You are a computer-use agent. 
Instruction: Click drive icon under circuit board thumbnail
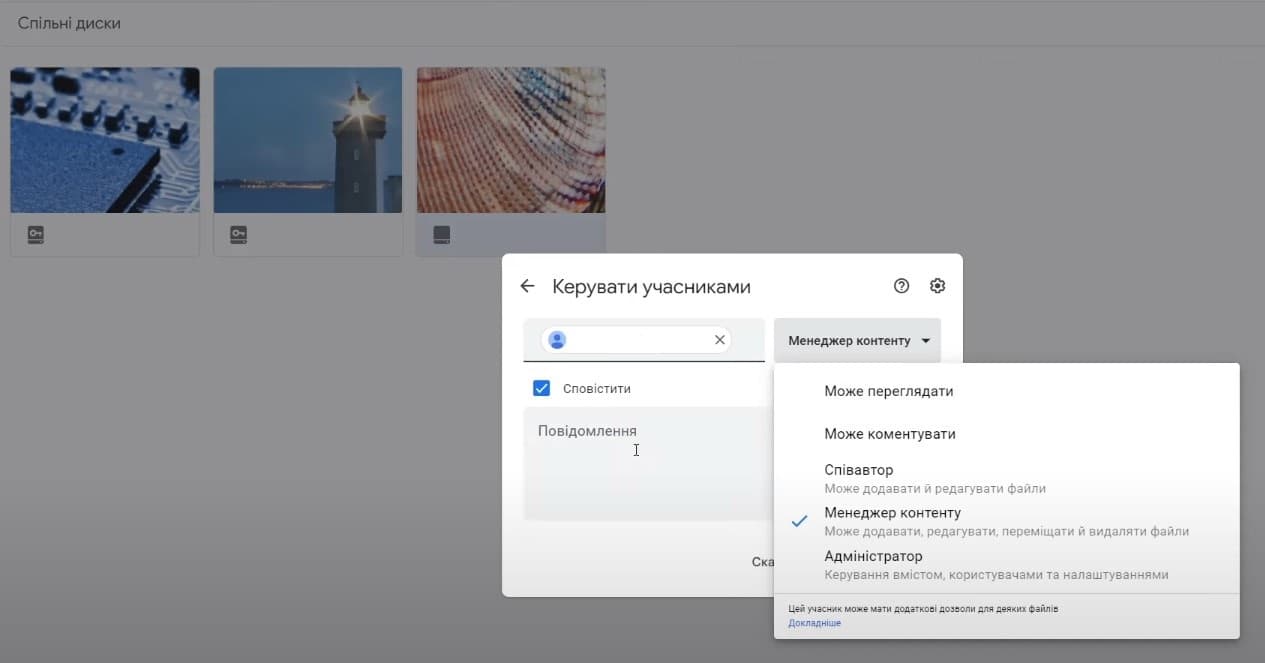pyautogui.click(x=36, y=235)
